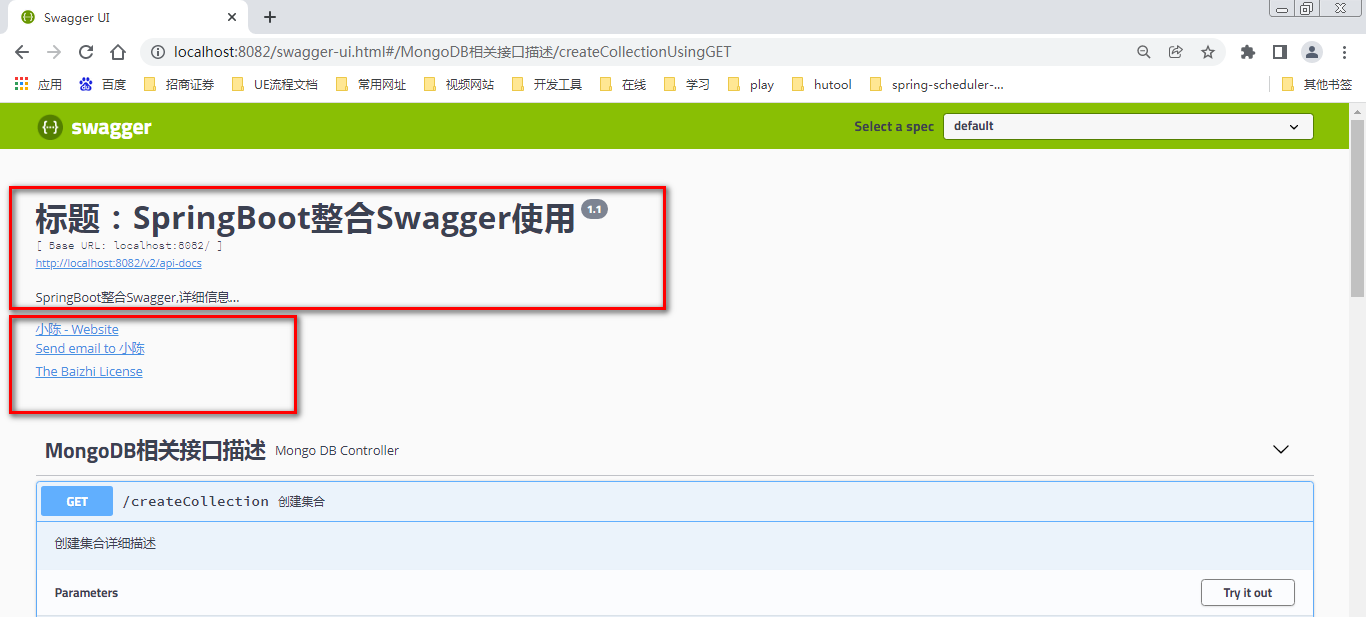Open The Baizhi License link
Screen dimensions: 1366x617
[x=89, y=371]
